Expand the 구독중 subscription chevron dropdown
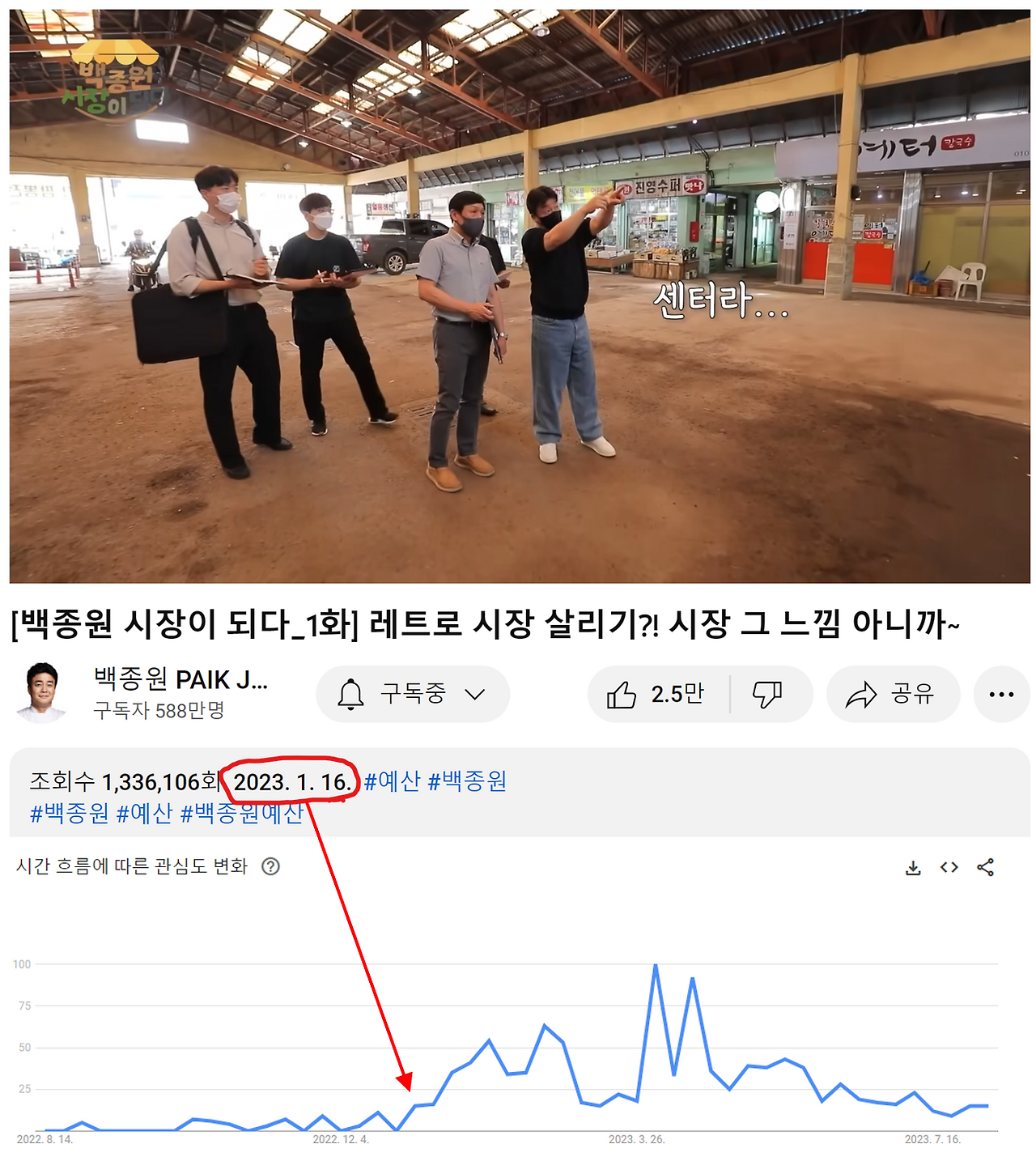 [475, 695]
